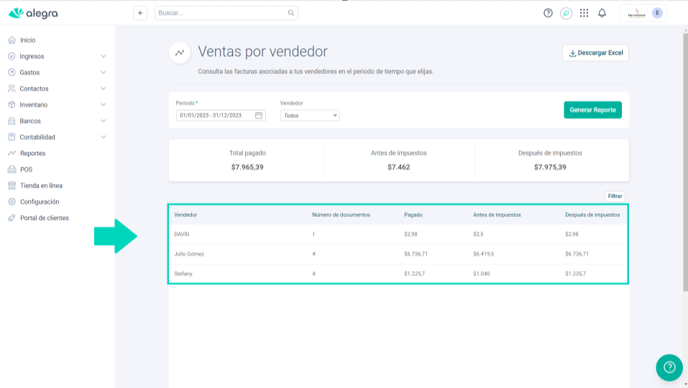The height and width of the screenshot is (388, 688).
Task: Click the POS sidebar icon
Action: 12,169
